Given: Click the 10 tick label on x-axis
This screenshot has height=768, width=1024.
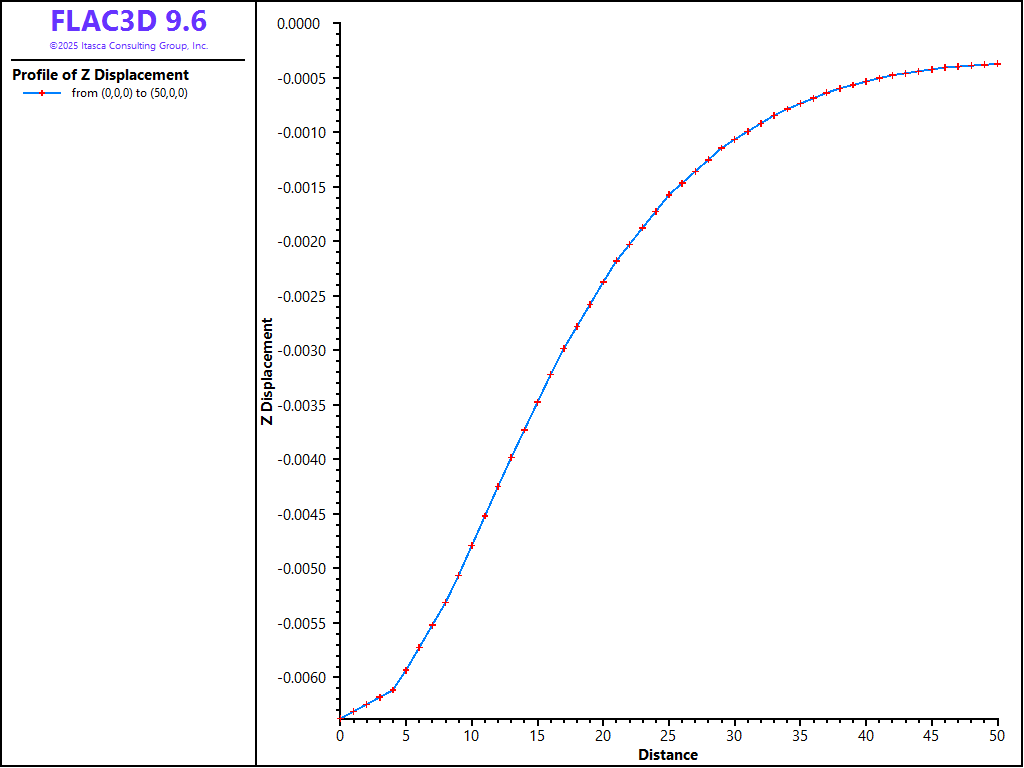Looking at the screenshot, I should (x=471, y=736).
